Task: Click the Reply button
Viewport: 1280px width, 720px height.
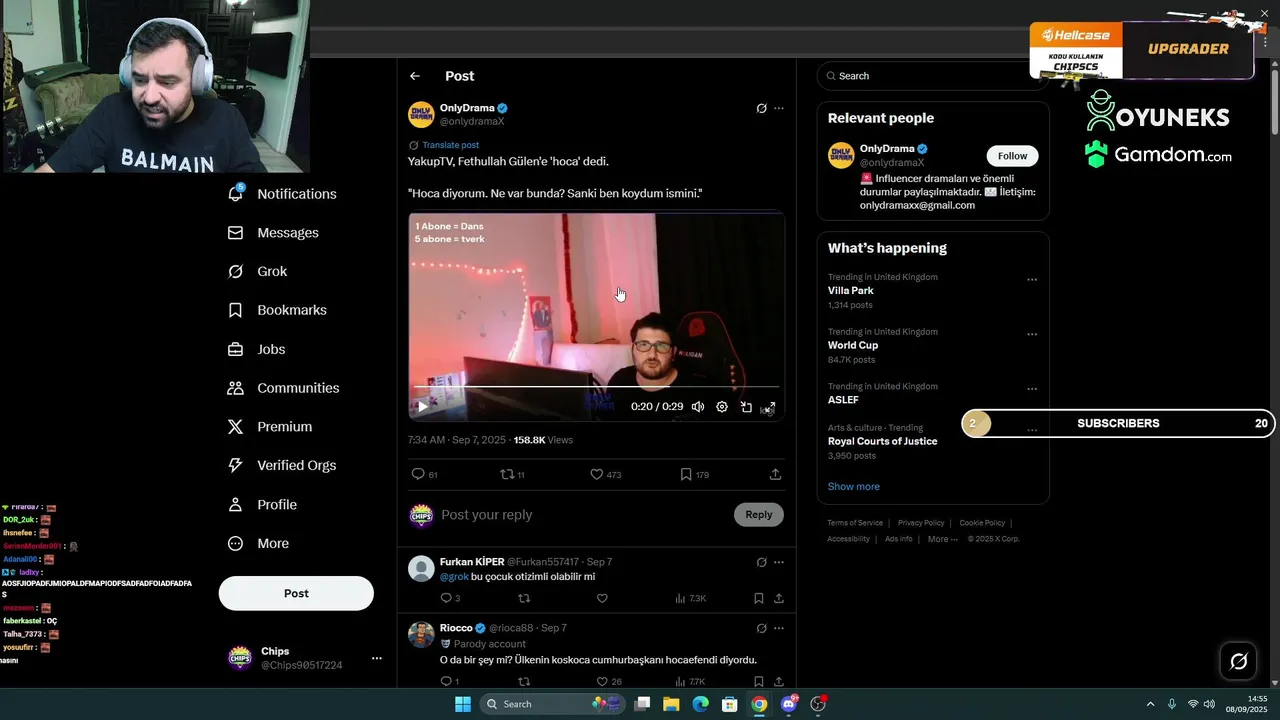Action: click(759, 515)
